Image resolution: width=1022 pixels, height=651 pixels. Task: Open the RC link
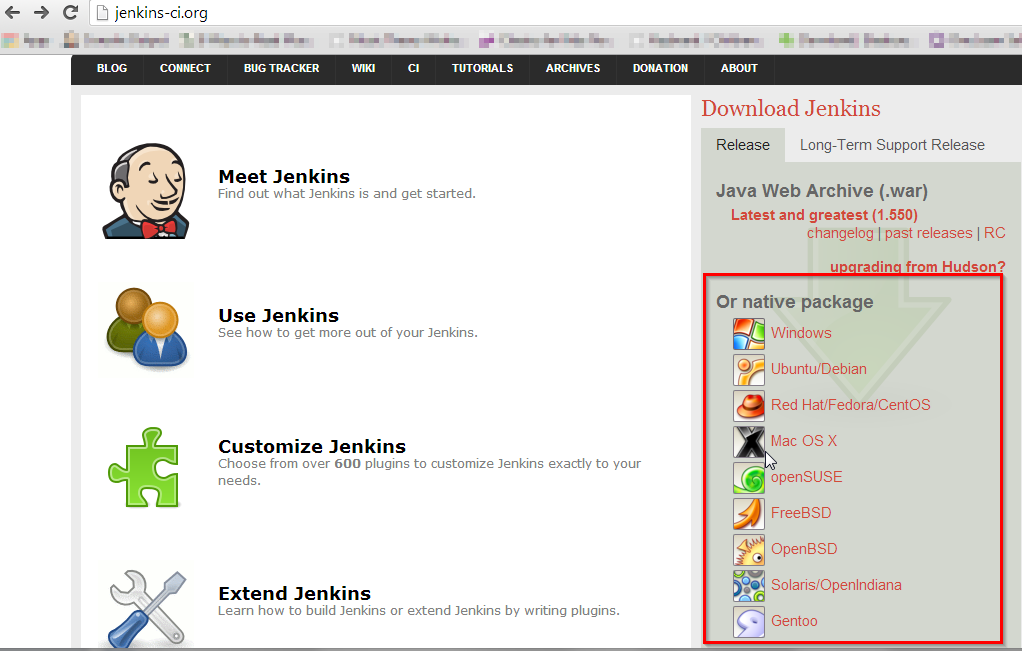[x=995, y=233]
